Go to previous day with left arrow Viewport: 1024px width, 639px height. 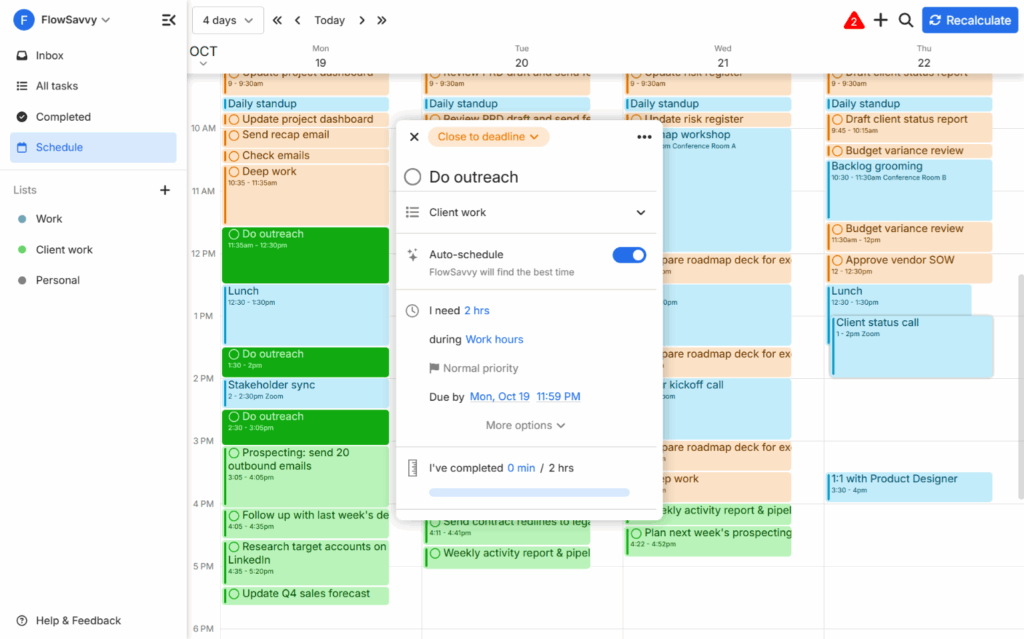coord(298,20)
